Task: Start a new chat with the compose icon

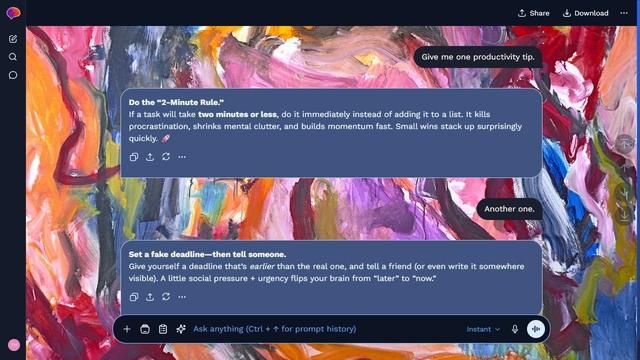Action: (13, 39)
